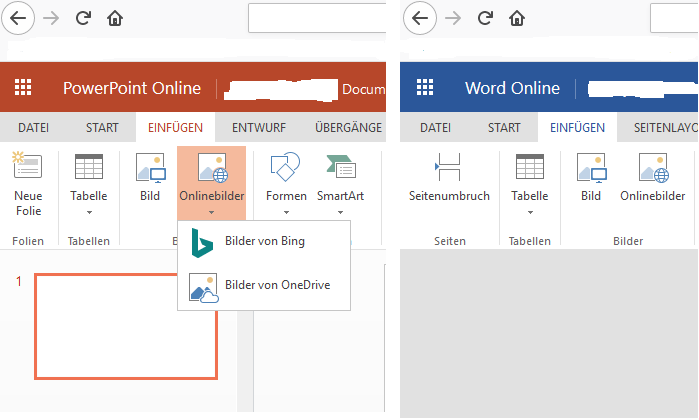Select slide 1 thumbnail
699x420 pixels.
click(125, 326)
